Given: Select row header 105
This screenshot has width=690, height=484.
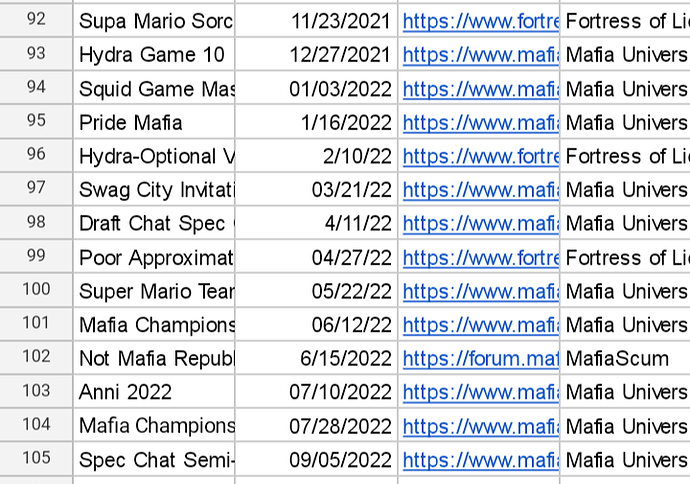Looking at the screenshot, I should 36,458.
